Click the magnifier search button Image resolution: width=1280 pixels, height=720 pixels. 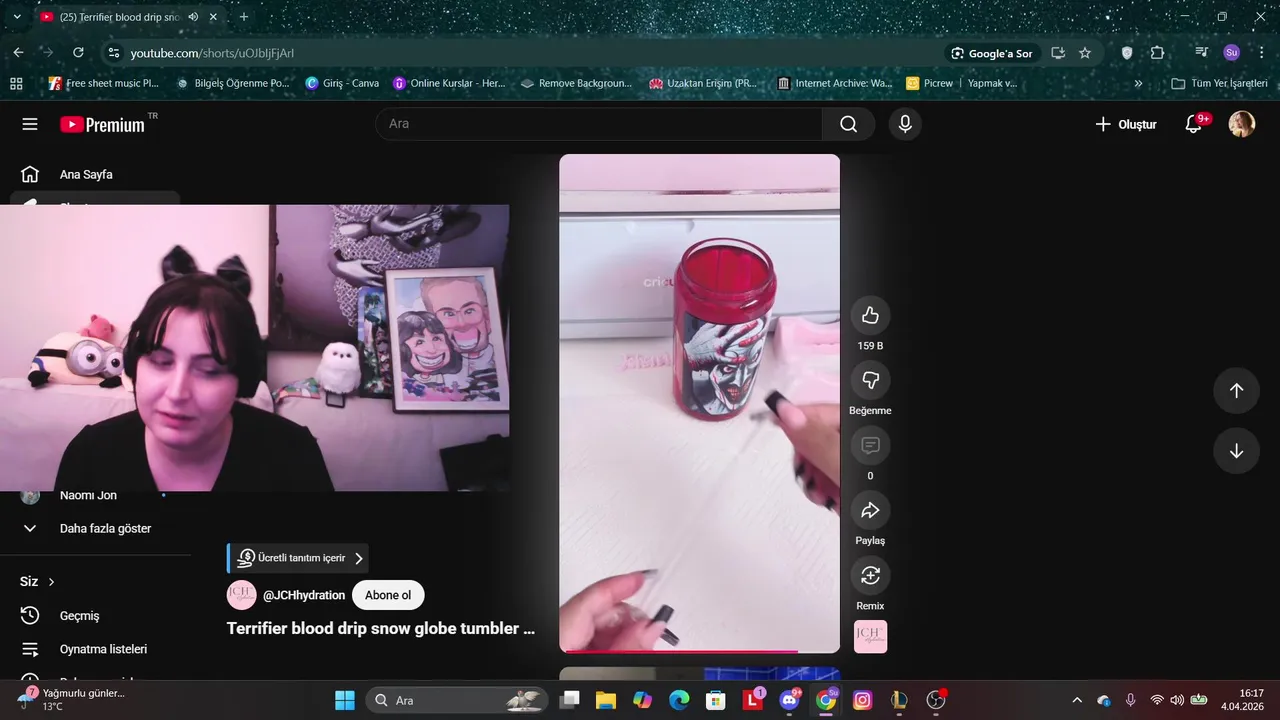pos(848,124)
